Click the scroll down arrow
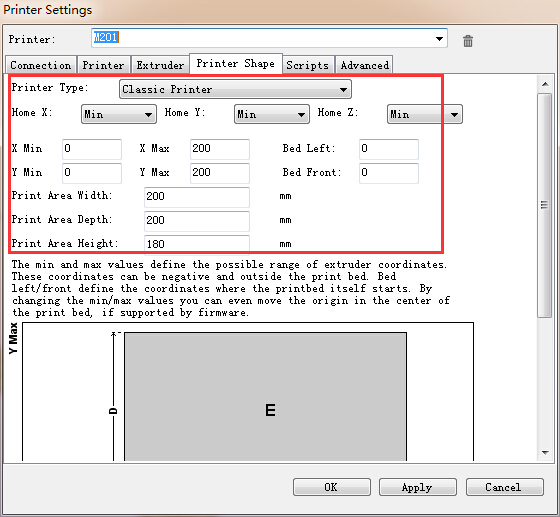This screenshot has width=560, height=517. coord(545,452)
